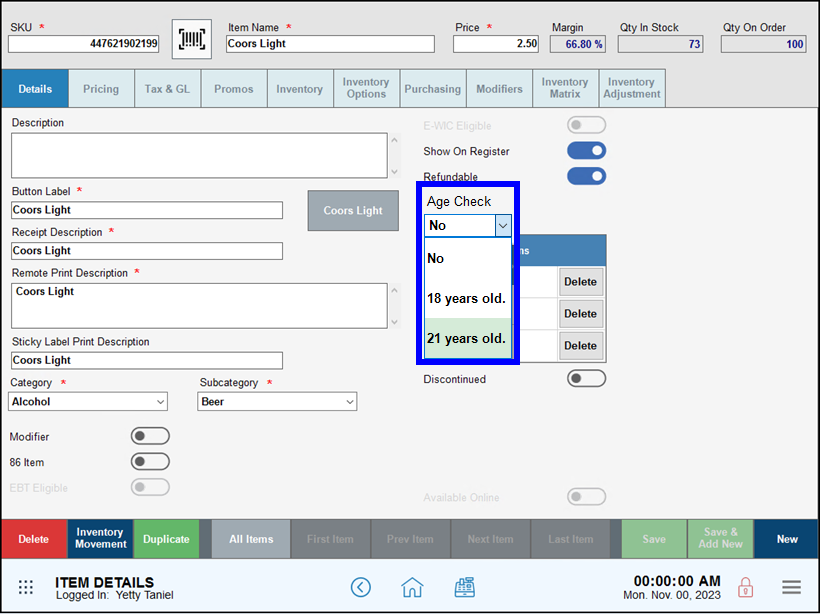820x614 pixels.
Task: Open the Home screen icon
Action: pos(412,587)
